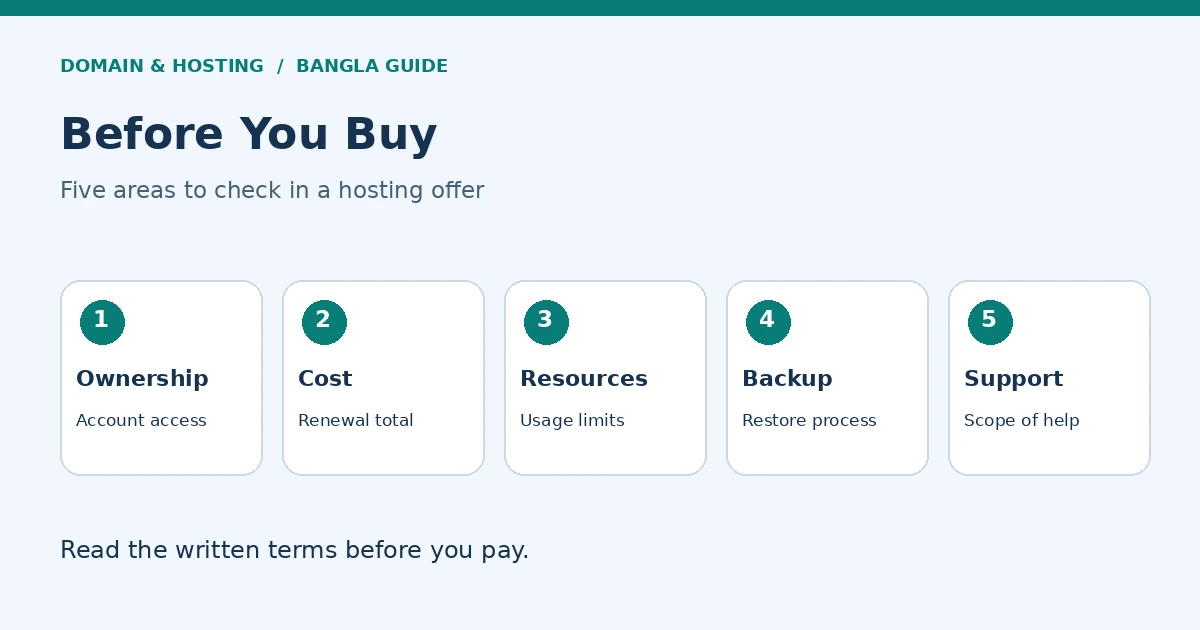This screenshot has width=1200, height=630.
Task: Open the Backup card heading
Action: pos(787,379)
